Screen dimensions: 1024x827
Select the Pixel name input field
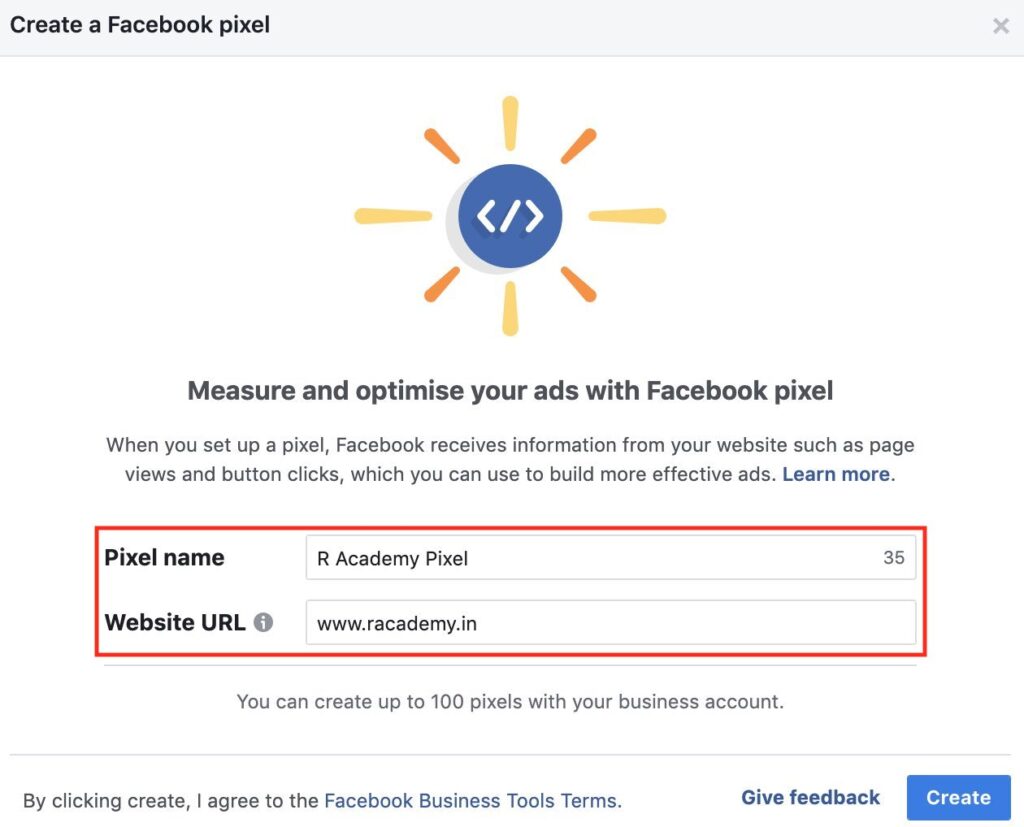point(610,558)
